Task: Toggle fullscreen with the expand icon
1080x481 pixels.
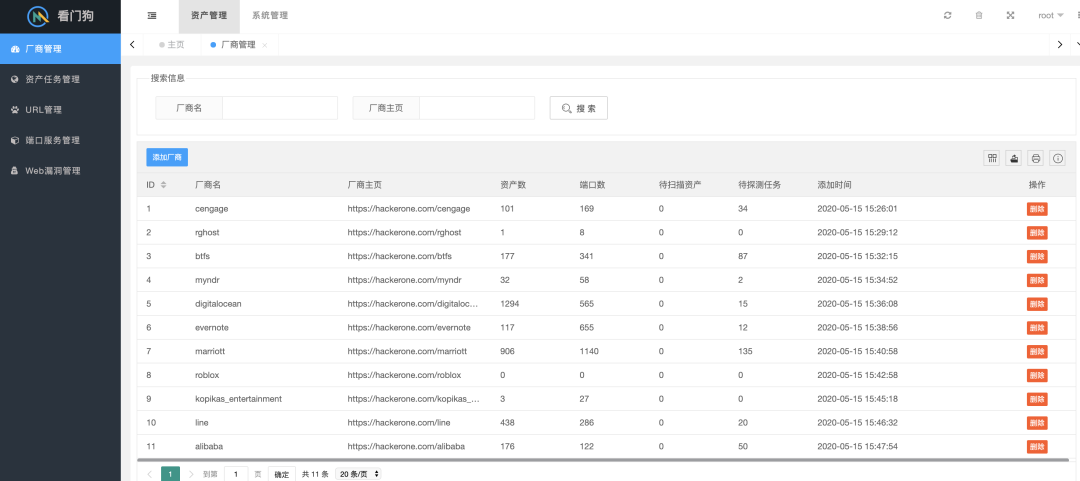Action: [x=1010, y=16]
